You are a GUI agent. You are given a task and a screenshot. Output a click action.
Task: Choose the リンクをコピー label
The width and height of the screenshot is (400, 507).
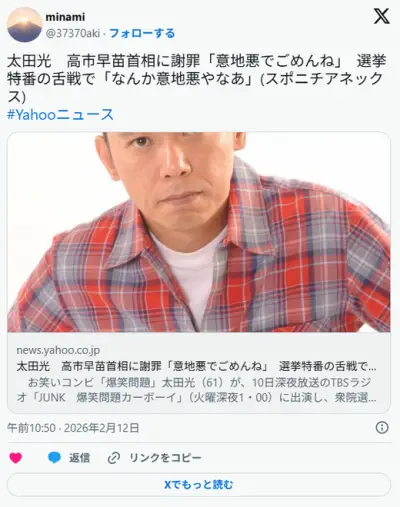165,458
